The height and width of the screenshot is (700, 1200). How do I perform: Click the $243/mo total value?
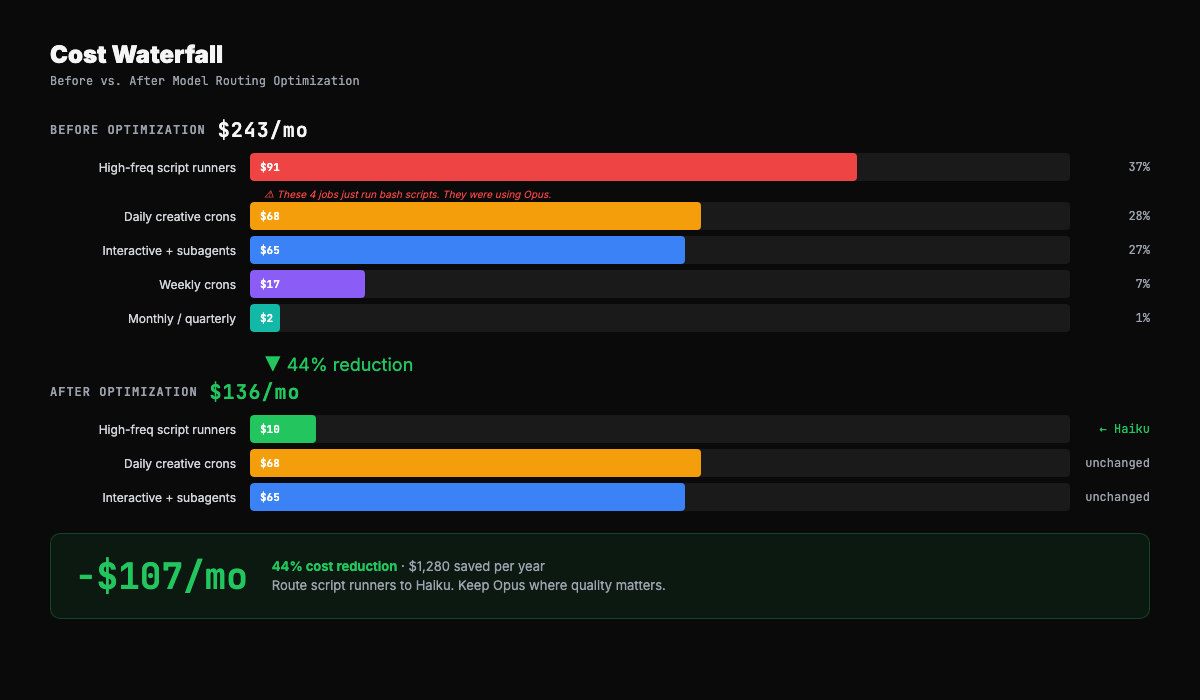click(x=263, y=130)
